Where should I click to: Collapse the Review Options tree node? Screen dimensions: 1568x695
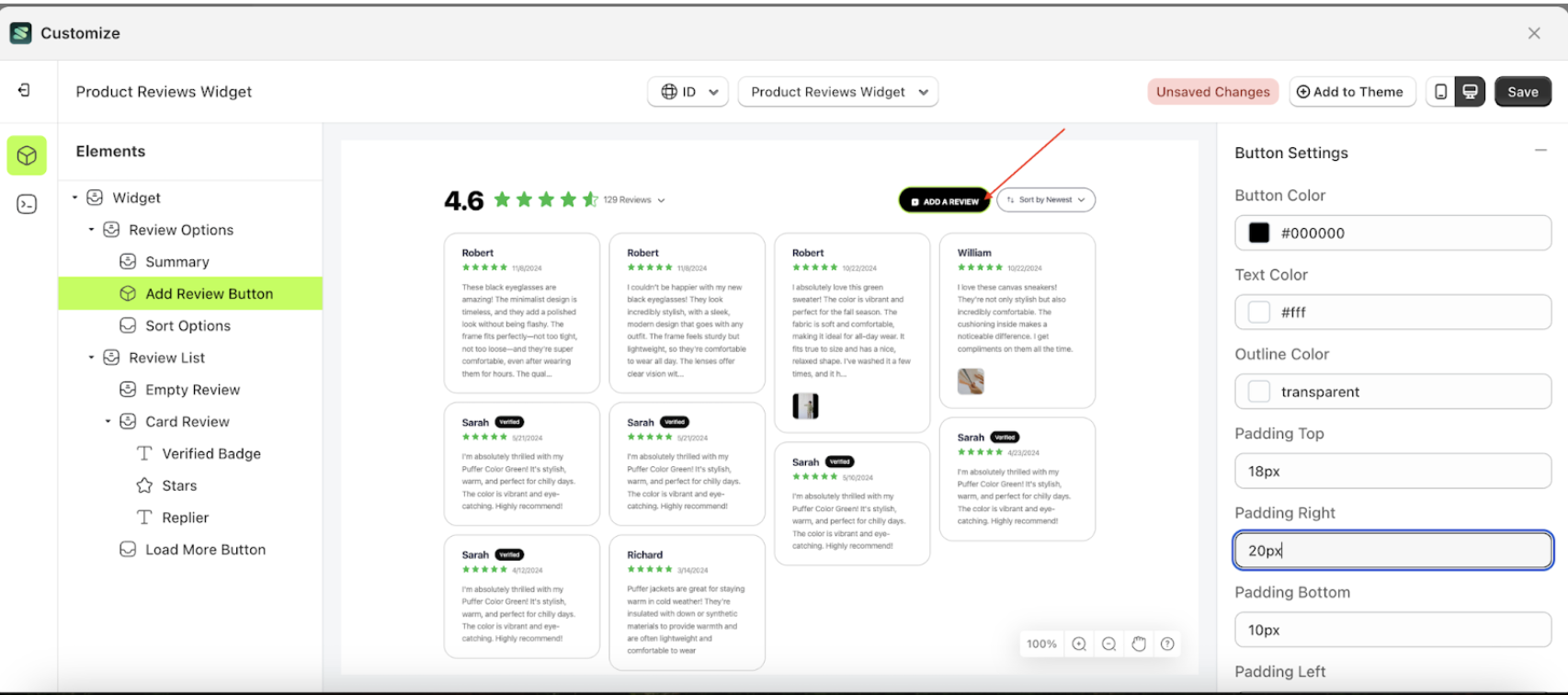click(x=91, y=230)
